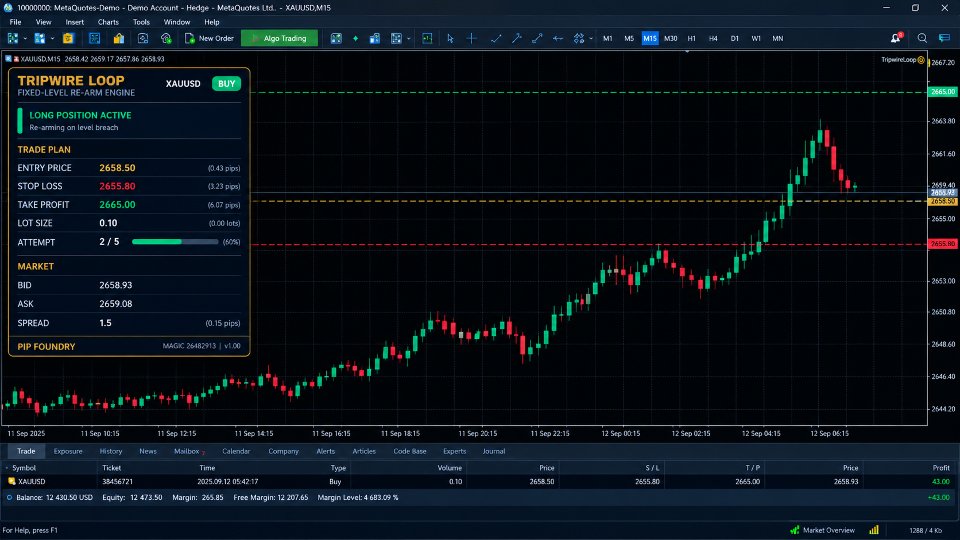The width and height of the screenshot is (960, 540).
Task: Open a new chart via toolbar icon
Action: tap(12, 38)
